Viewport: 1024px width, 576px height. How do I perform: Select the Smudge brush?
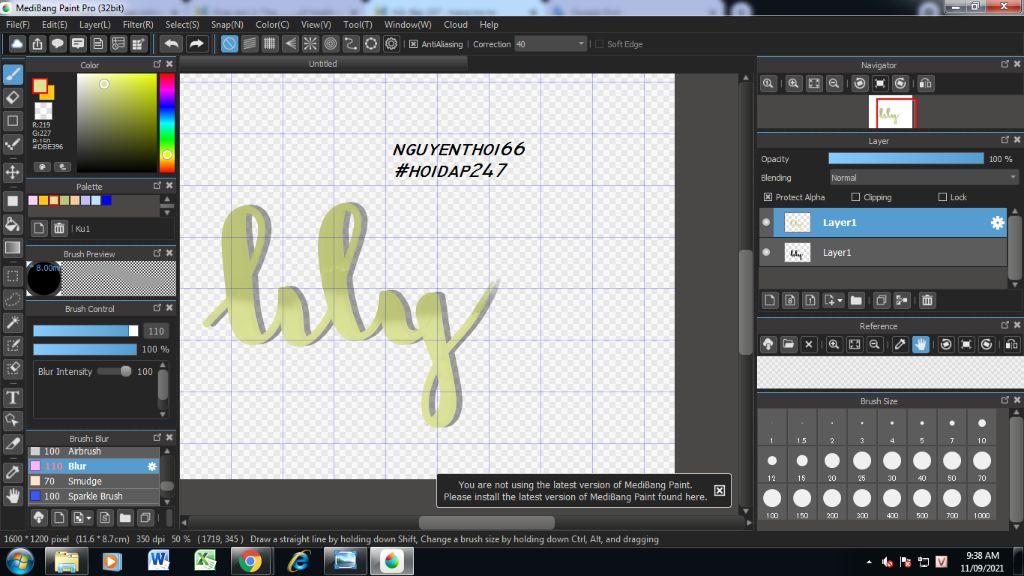[93, 481]
